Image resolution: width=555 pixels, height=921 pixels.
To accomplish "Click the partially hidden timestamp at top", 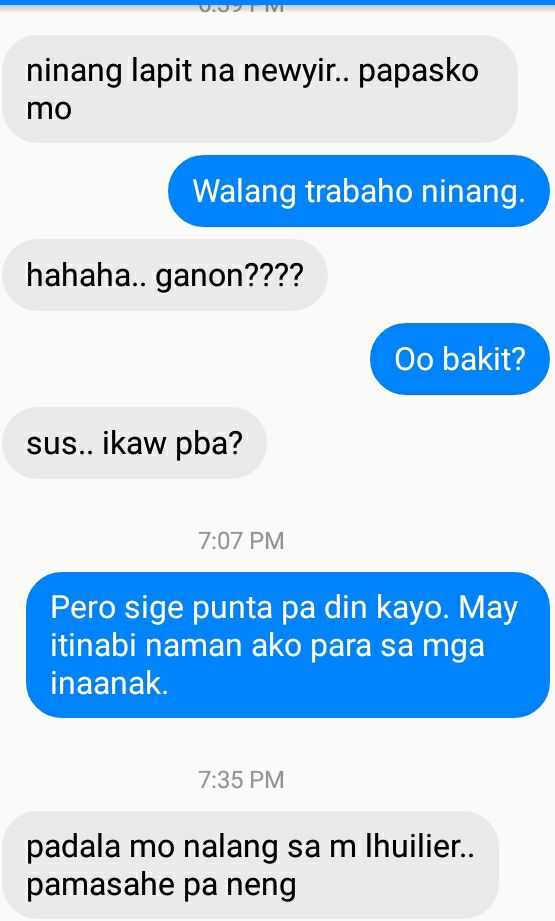I will tap(241, 8).
